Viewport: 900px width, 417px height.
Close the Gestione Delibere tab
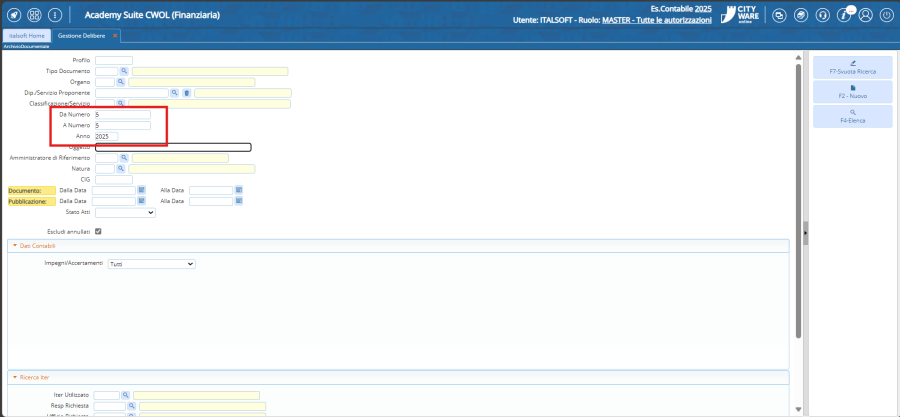point(115,35)
